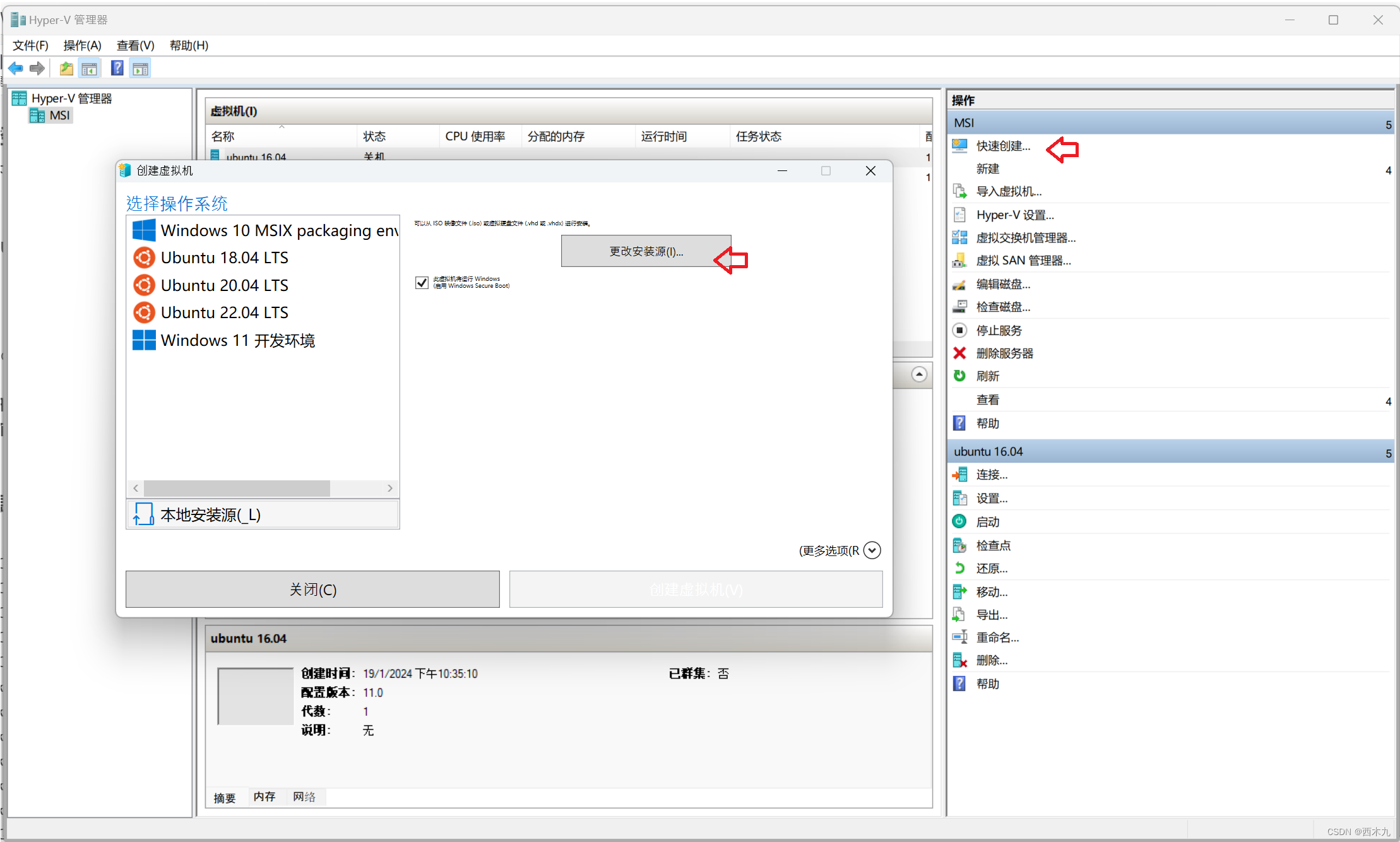Click the blue back arrow in toolbar

click(16, 68)
